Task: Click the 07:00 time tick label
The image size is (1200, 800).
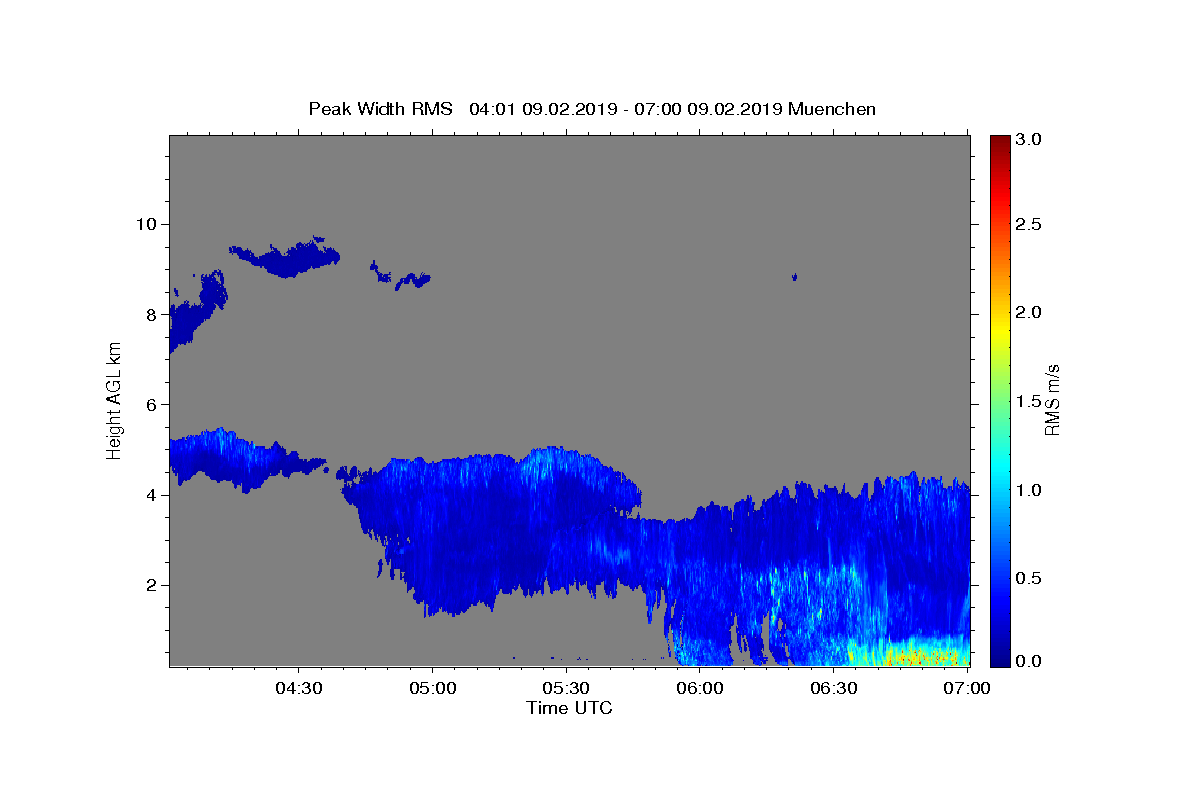Action: 967,688
